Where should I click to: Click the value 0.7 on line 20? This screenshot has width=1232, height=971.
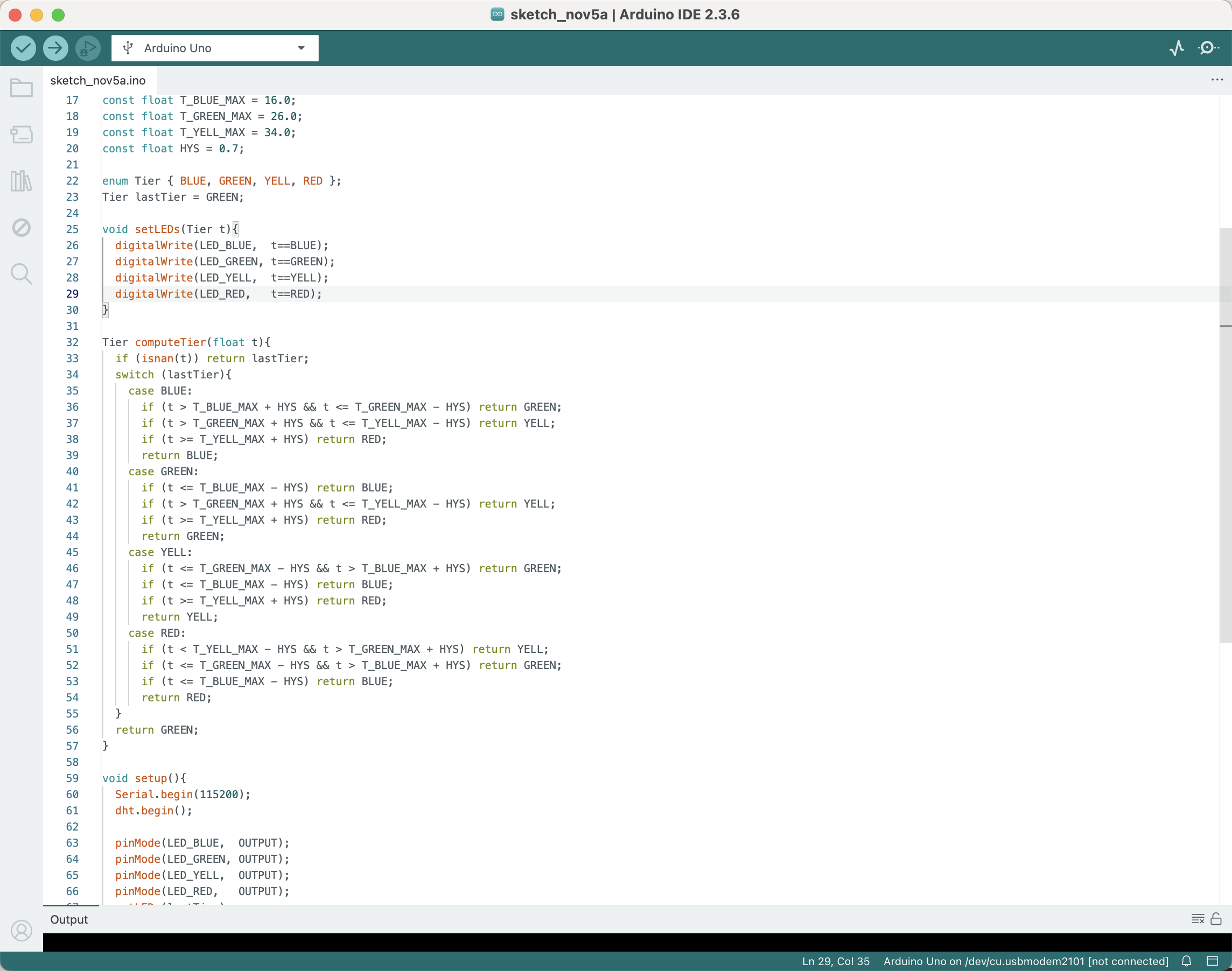pos(229,149)
